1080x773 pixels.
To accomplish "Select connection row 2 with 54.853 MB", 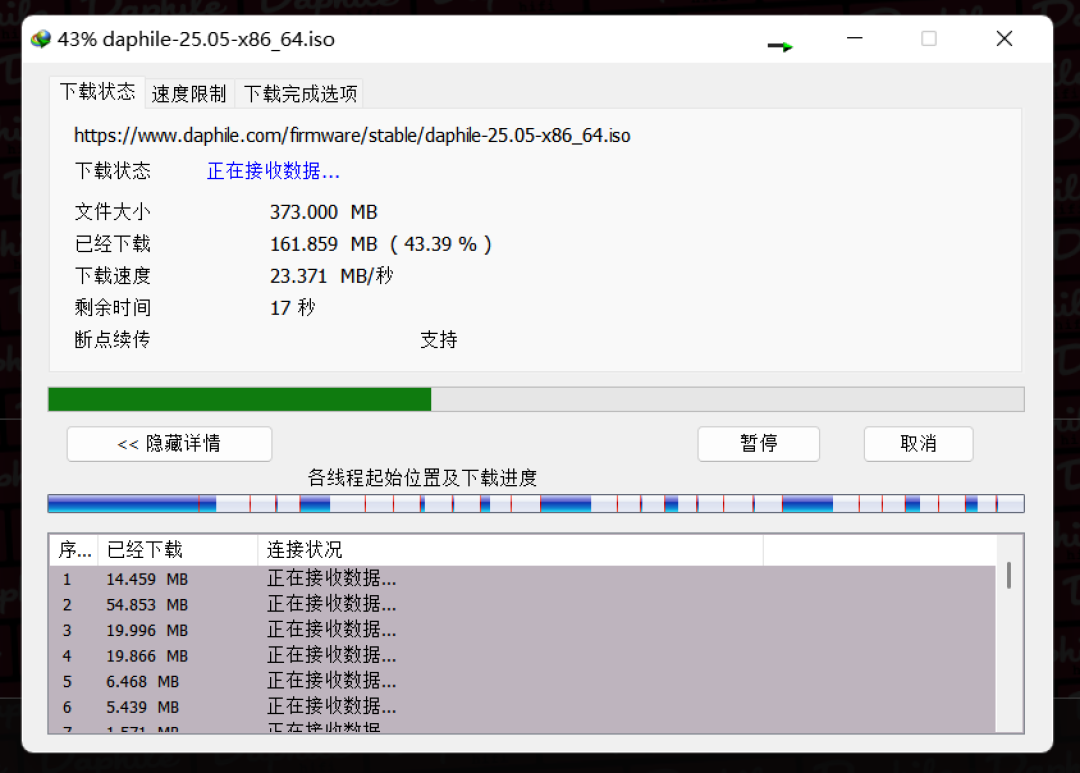I will tap(522, 604).
